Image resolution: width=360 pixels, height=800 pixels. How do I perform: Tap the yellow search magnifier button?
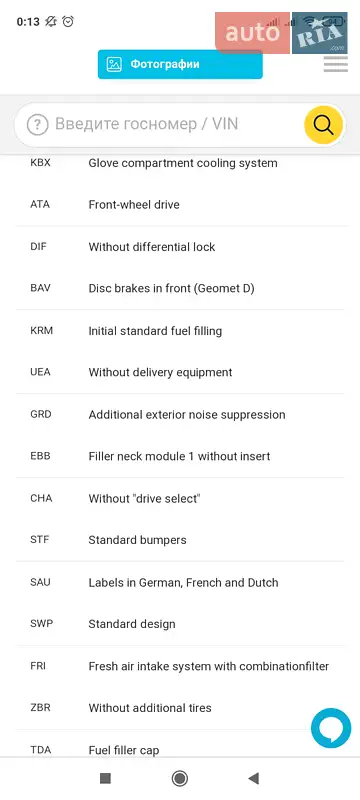[x=323, y=124]
